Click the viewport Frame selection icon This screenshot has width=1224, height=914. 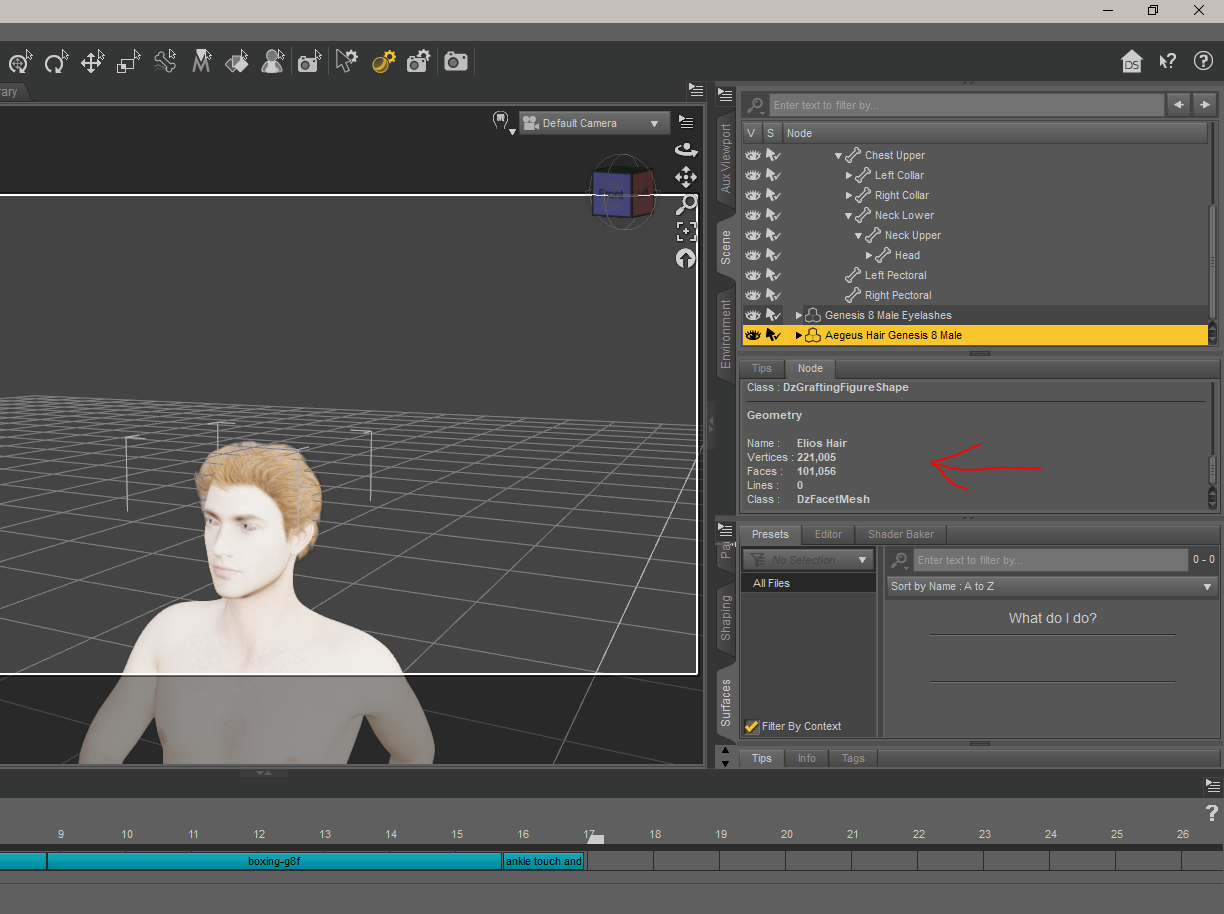(x=686, y=232)
